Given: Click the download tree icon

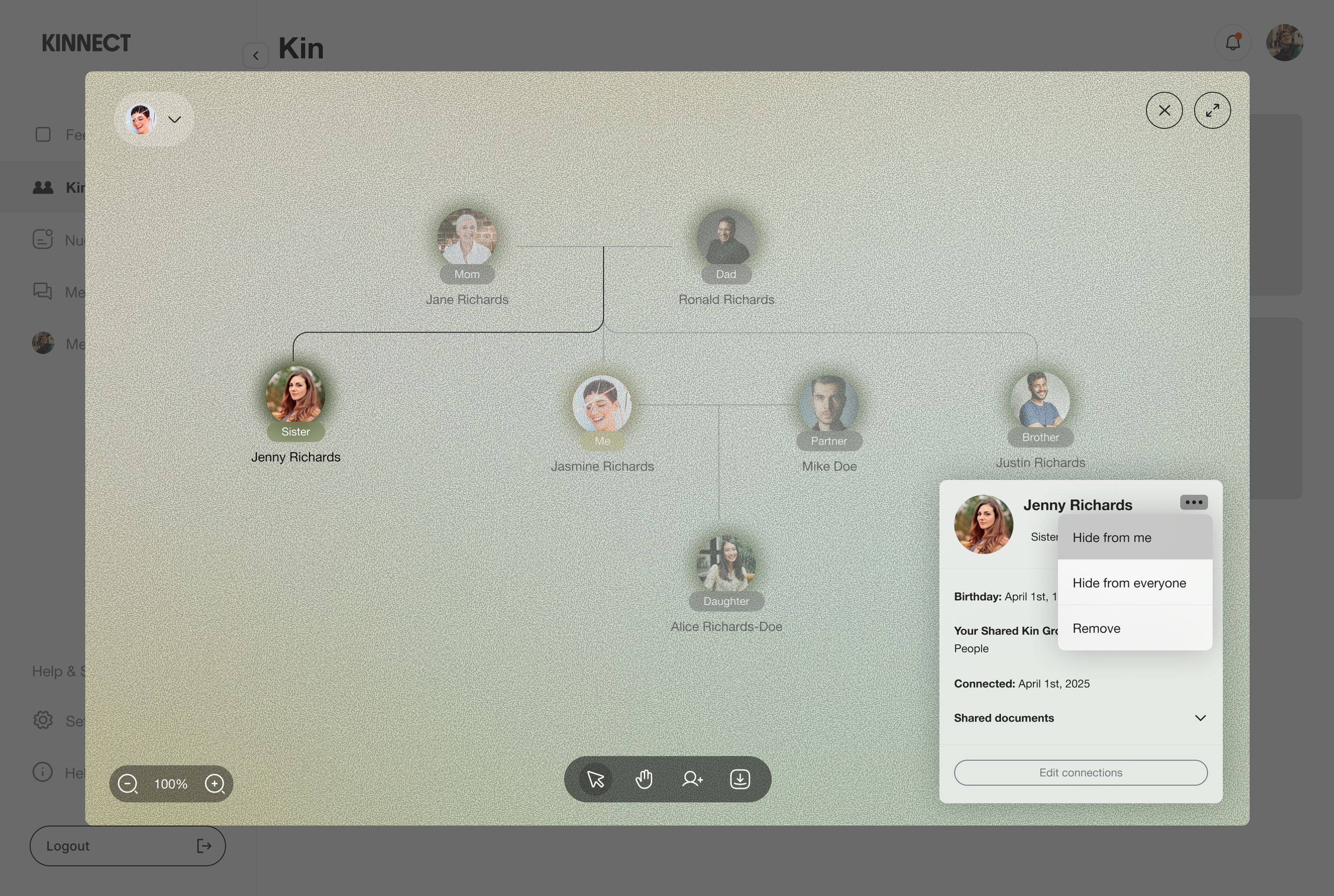Looking at the screenshot, I should (740, 780).
